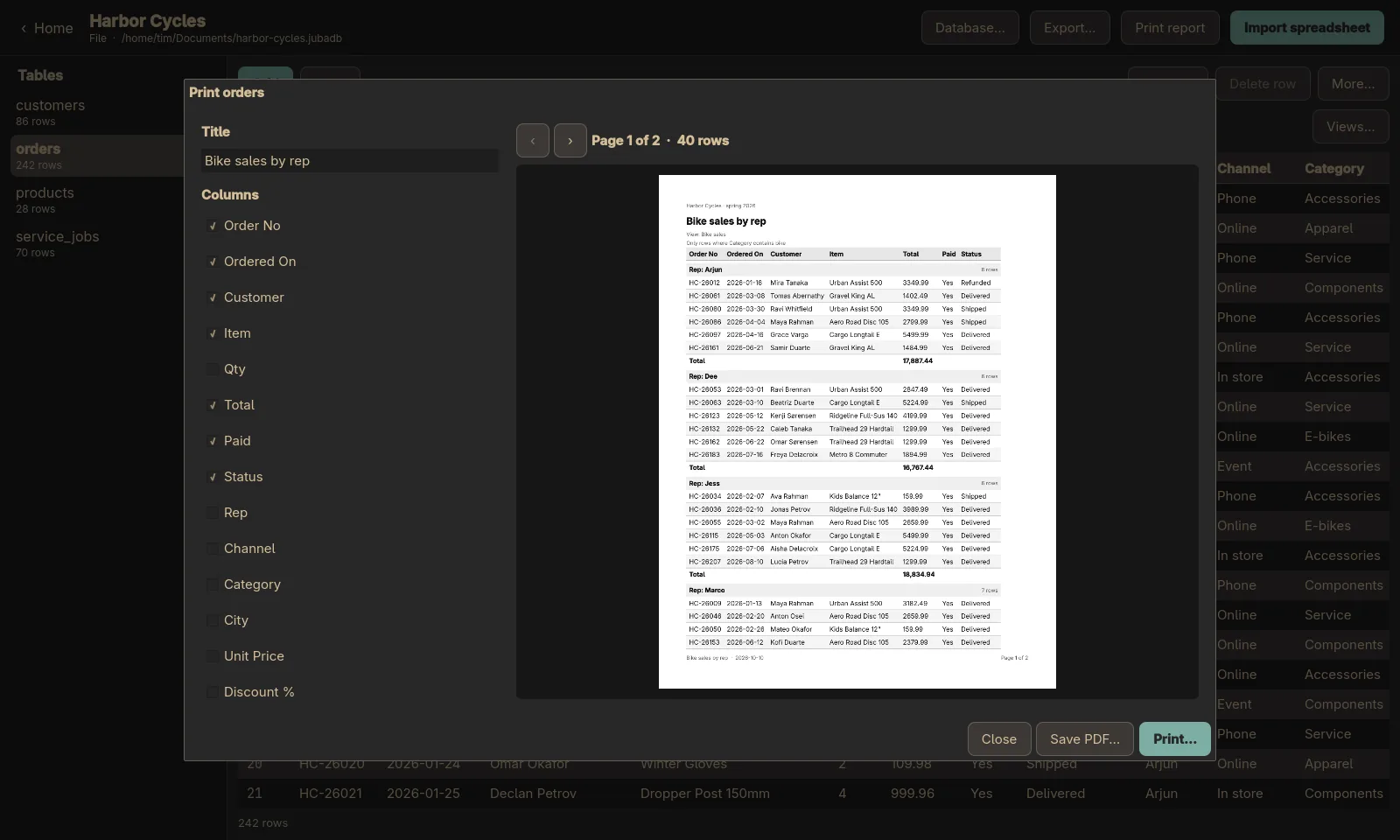This screenshot has height=840, width=1400.
Task: Click the Print... button
Action: 1174,739
